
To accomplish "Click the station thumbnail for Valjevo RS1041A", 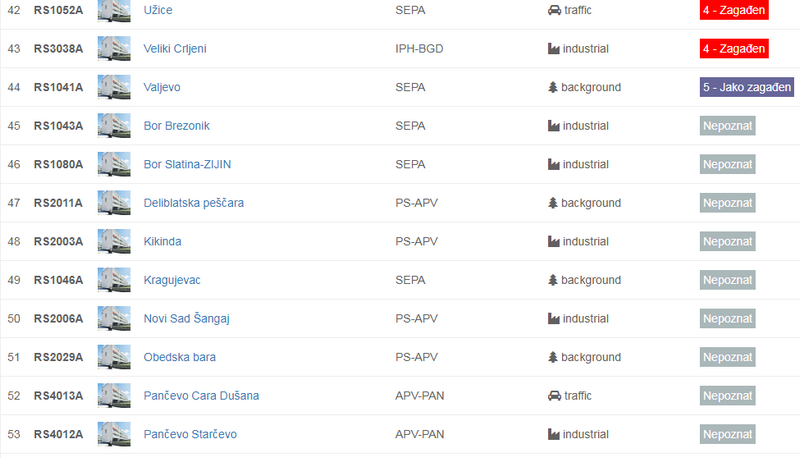I will coord(114,87).
